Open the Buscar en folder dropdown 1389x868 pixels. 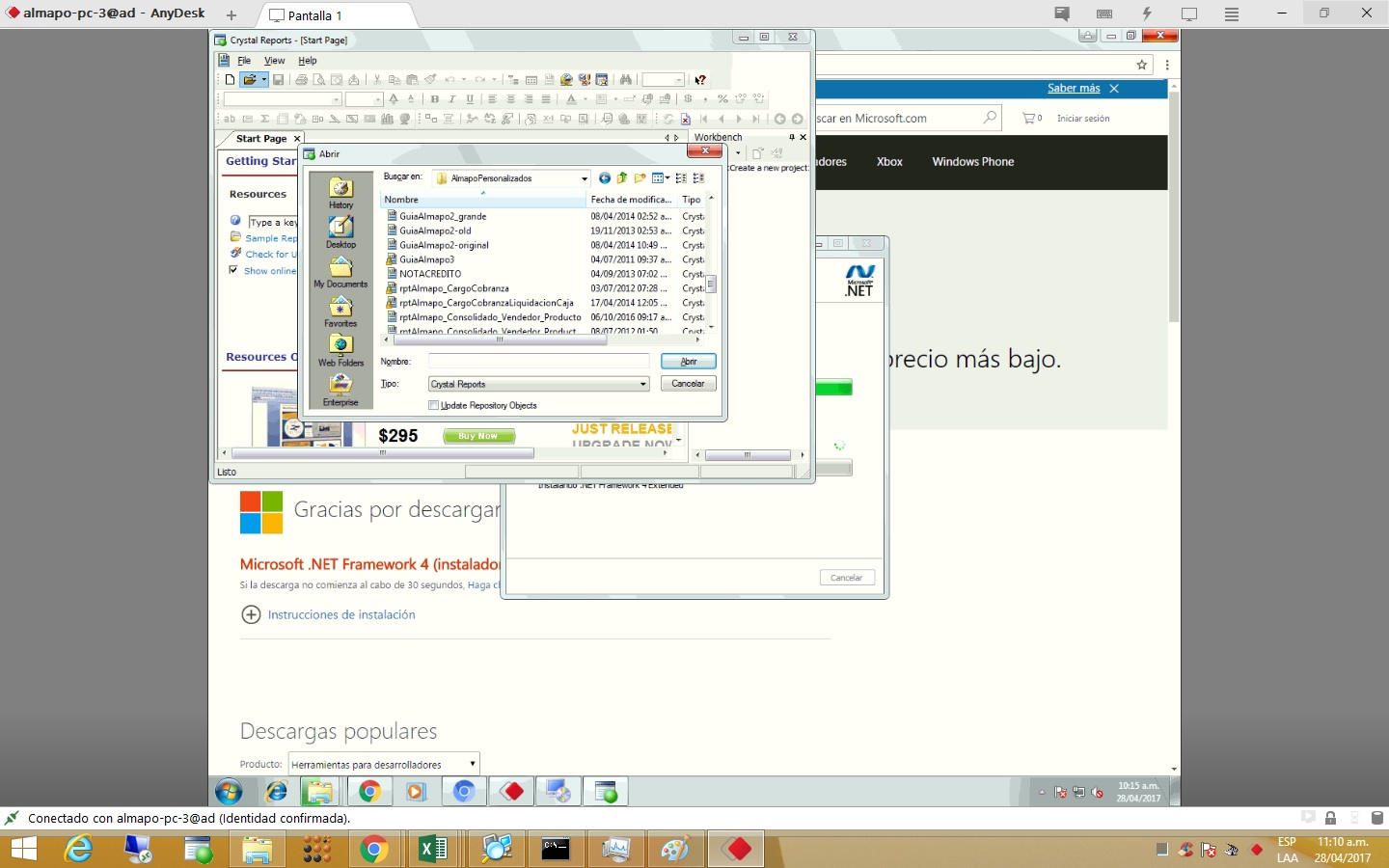click(585, 178)
